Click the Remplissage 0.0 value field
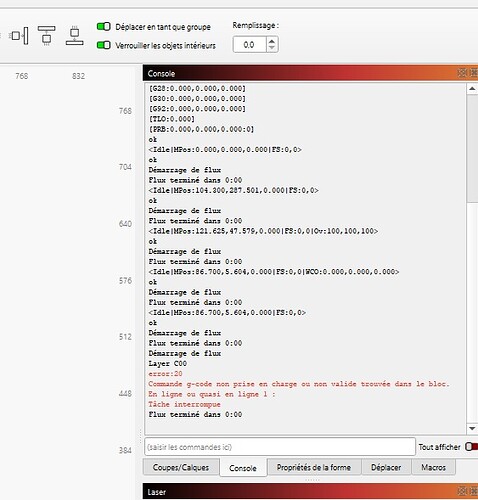 click(x=249, y=45)
